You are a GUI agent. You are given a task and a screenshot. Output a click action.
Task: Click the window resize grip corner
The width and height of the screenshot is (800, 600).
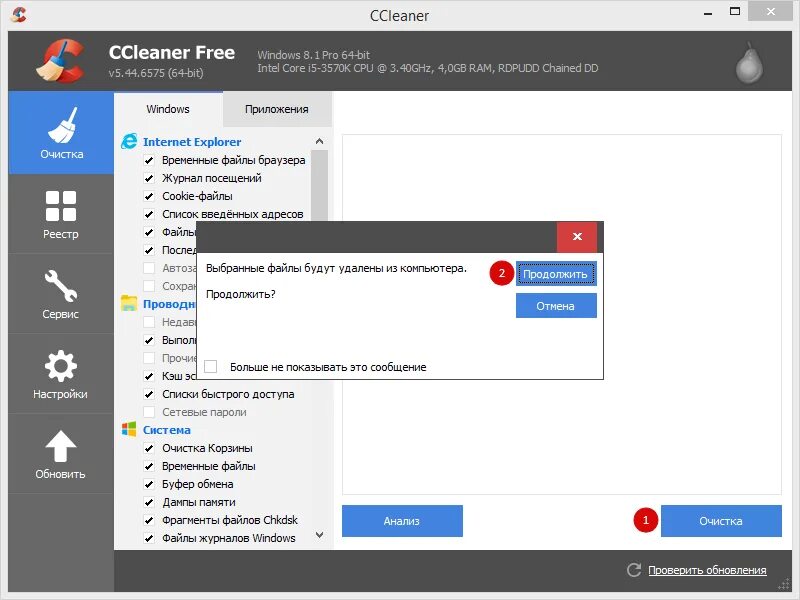784,584
